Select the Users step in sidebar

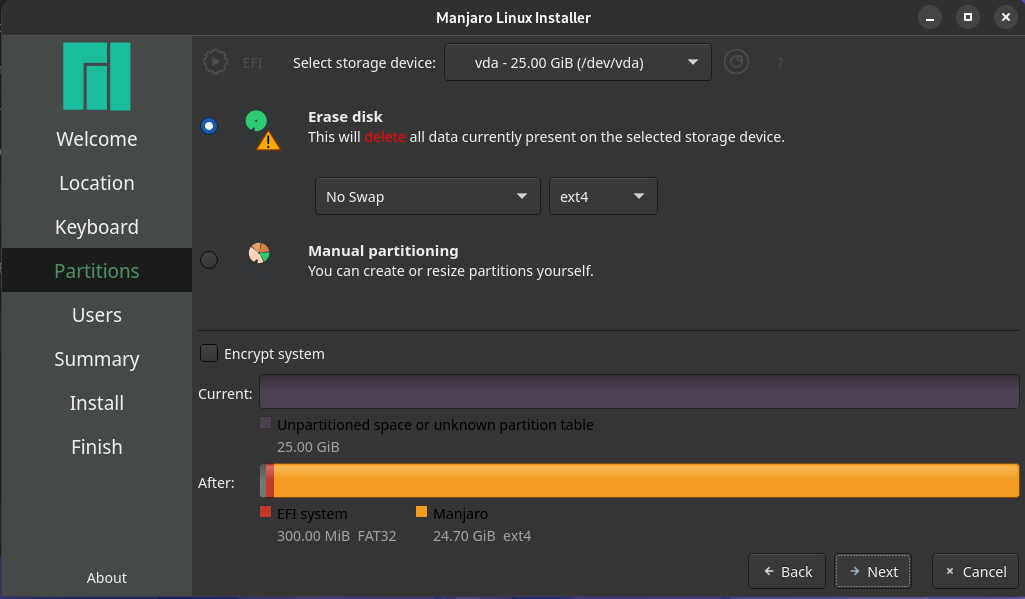(96, 315)
